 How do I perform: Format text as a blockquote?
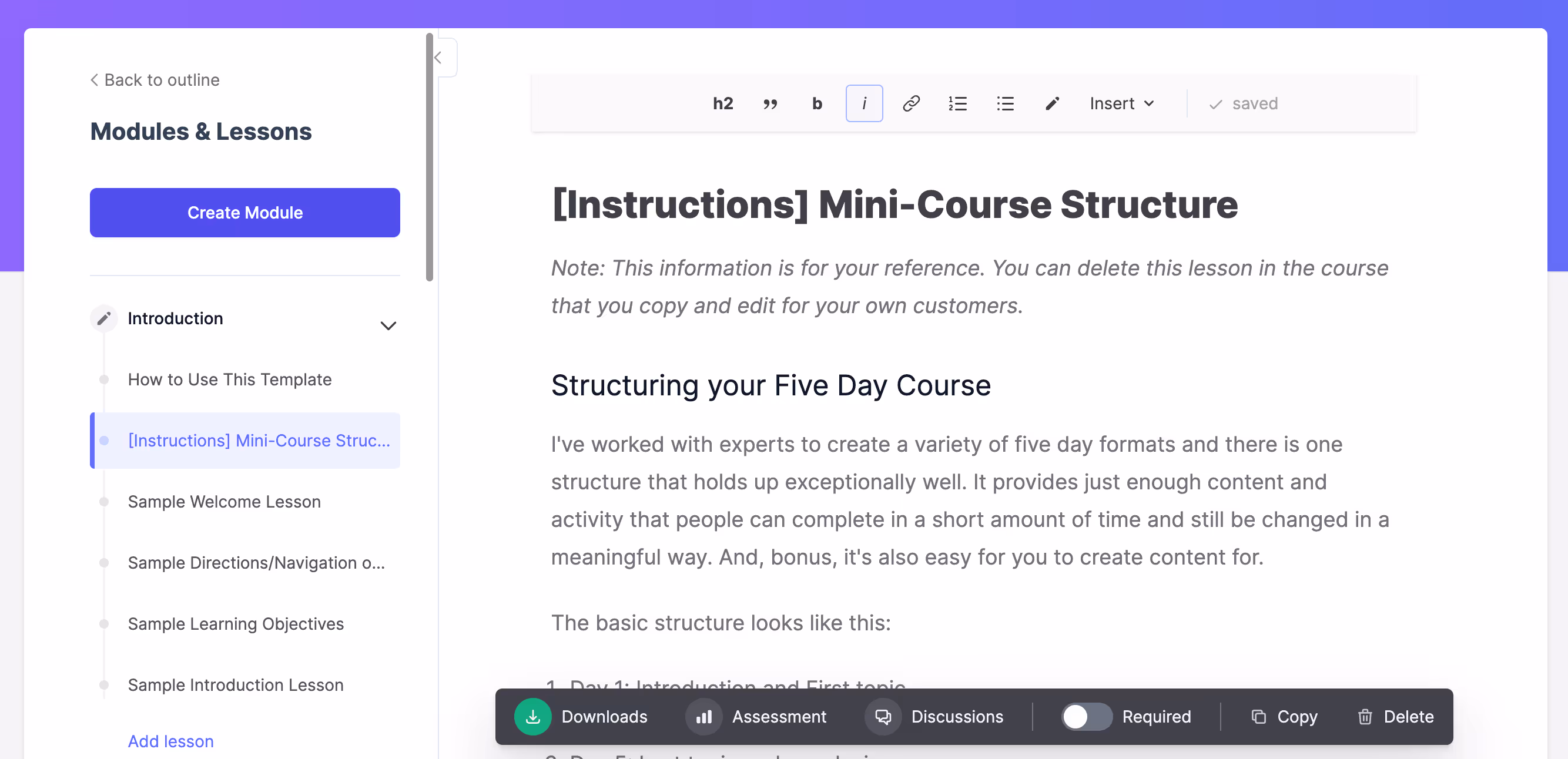[x=770, y=103]
